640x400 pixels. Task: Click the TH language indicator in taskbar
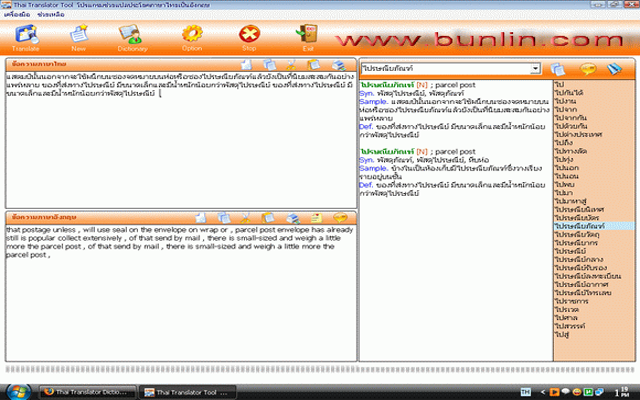click(x=526, y=392)
